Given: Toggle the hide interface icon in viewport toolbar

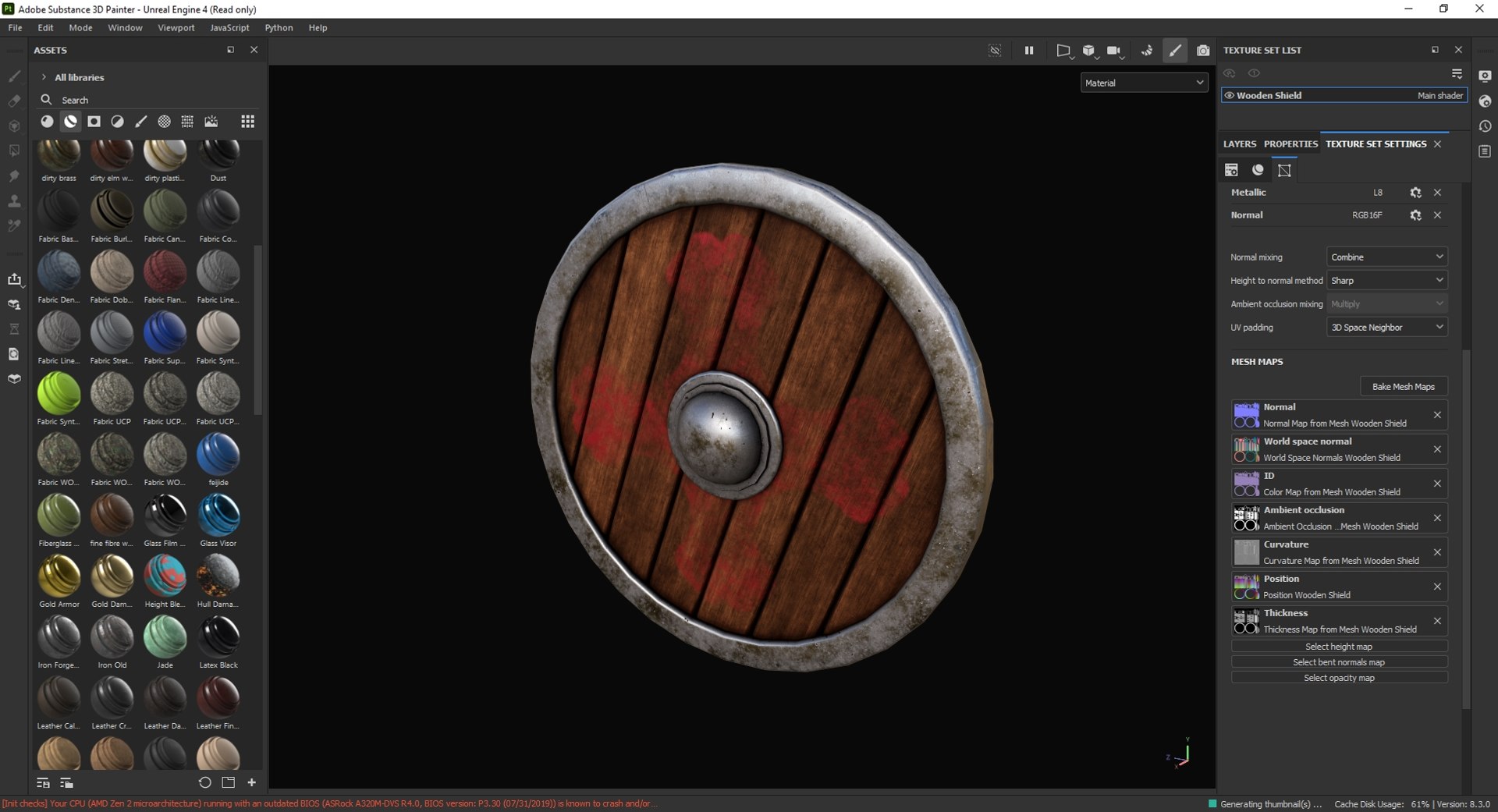Looking at the screenshot, I should click(x=995, y=51).
